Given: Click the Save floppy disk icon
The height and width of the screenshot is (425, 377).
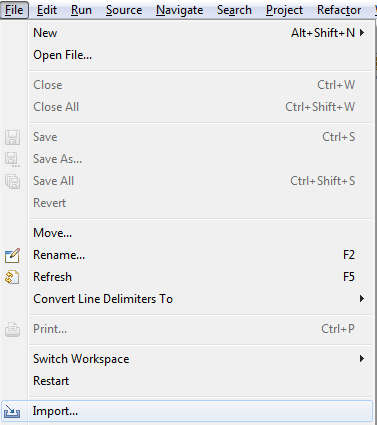Looking at the screenshot, I should pyautogui.click(x=12, y=137).
